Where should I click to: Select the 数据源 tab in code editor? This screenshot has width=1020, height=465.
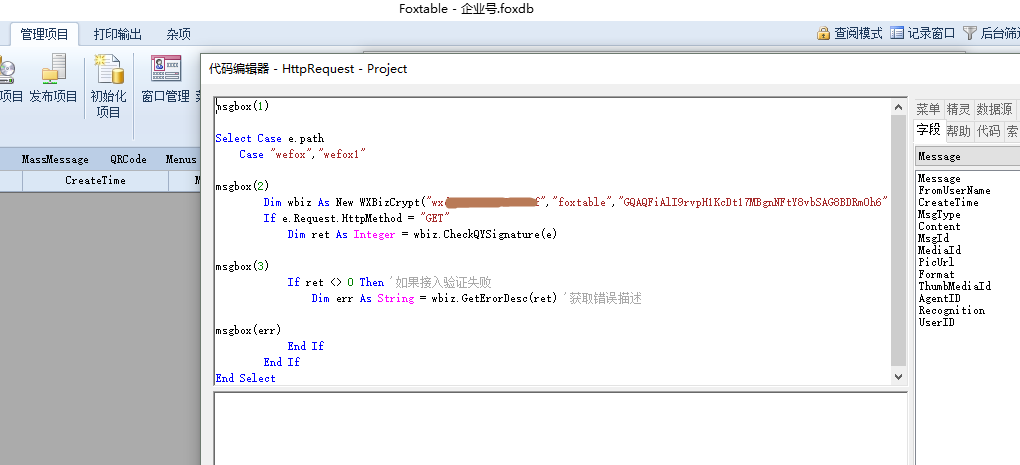994,109
